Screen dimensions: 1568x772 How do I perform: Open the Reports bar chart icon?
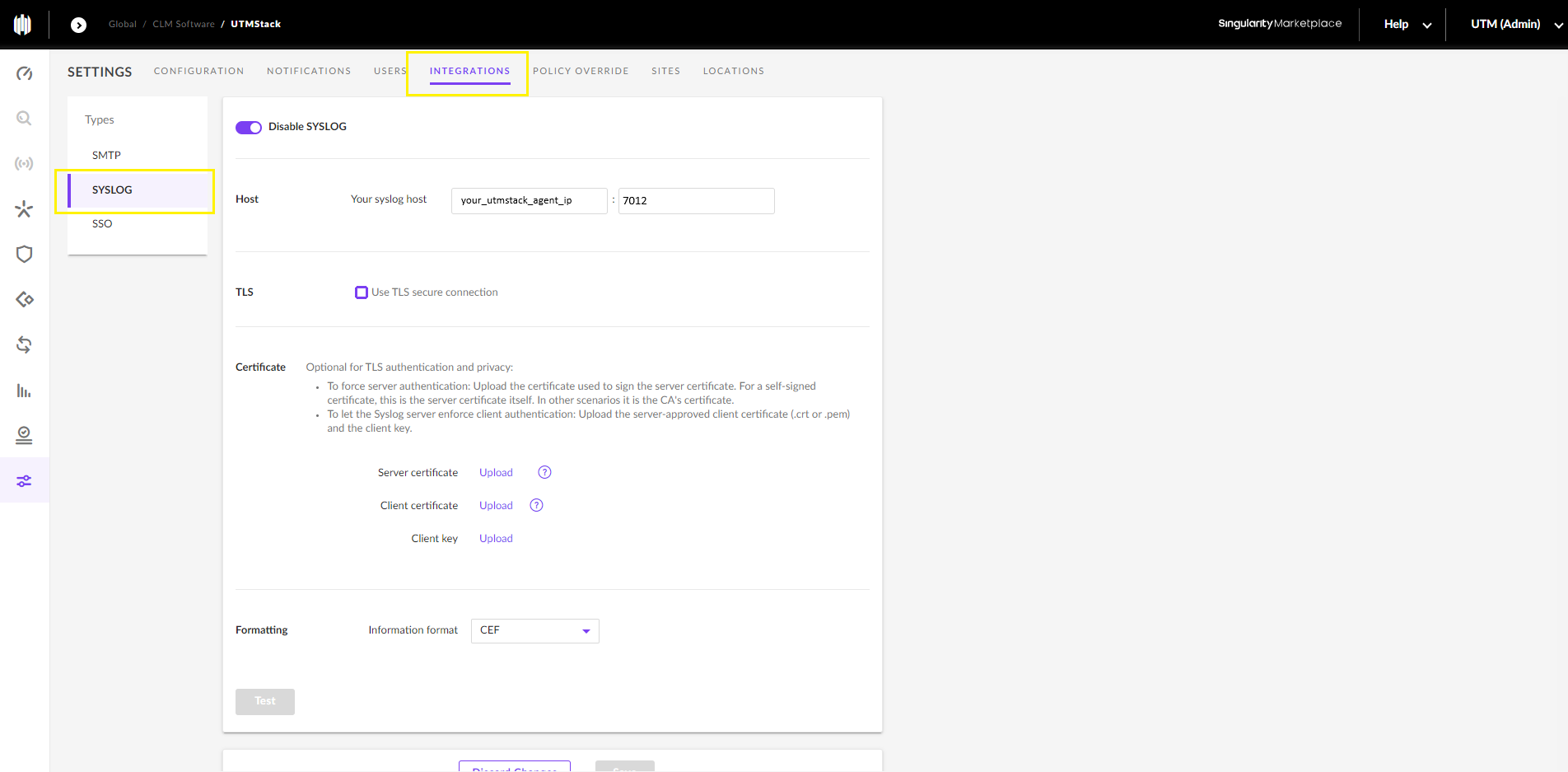click(x=25, y=390)
